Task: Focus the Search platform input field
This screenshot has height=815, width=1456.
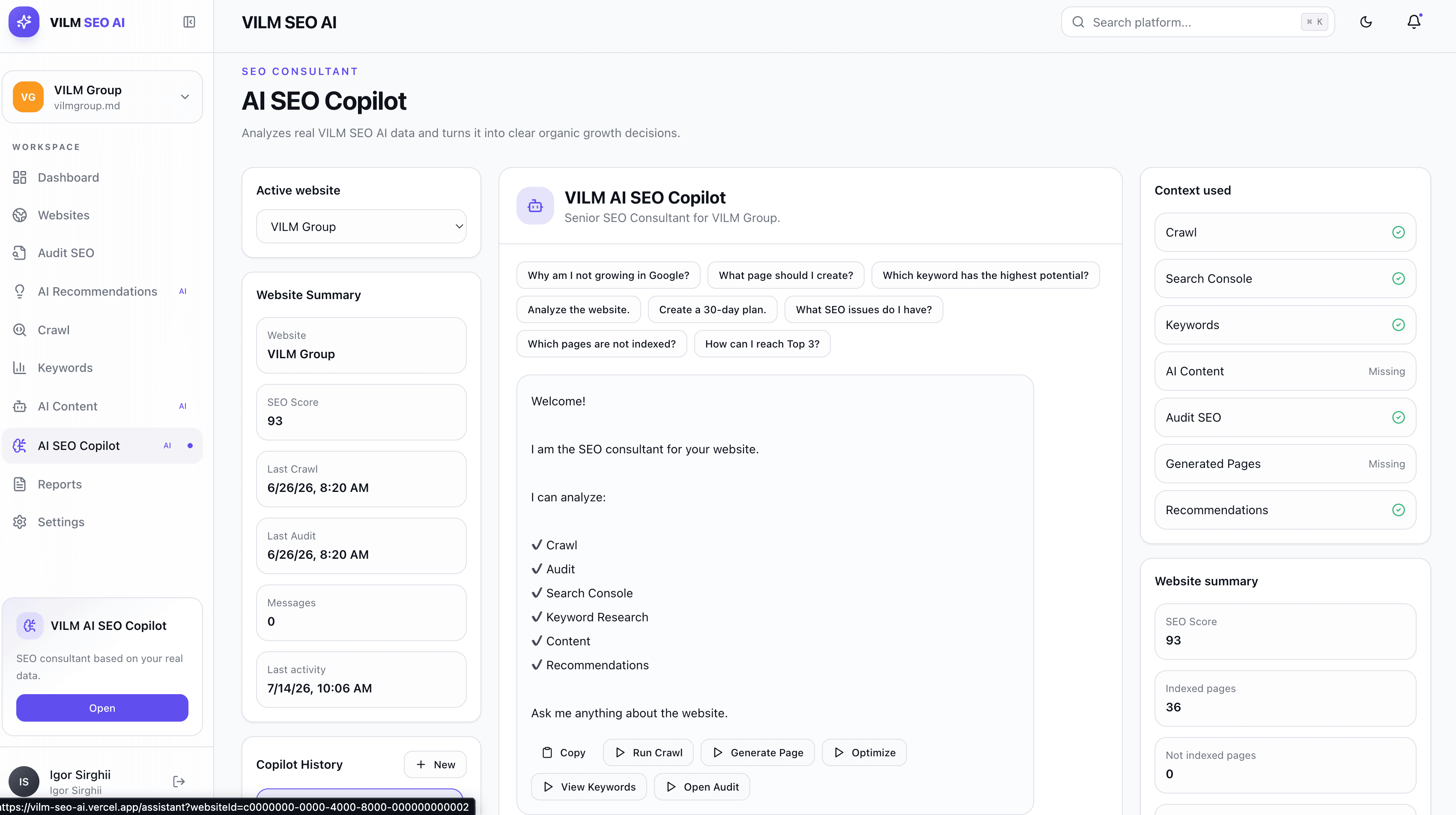Action: (1198, 22)
